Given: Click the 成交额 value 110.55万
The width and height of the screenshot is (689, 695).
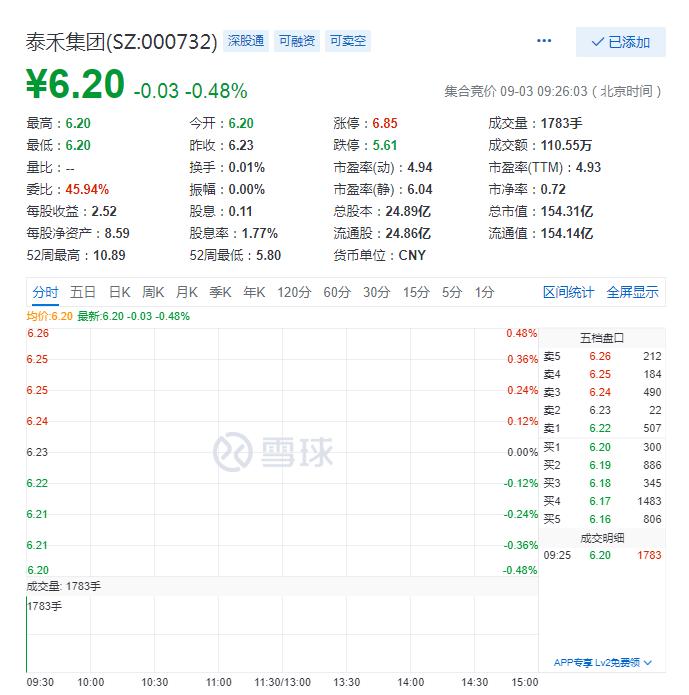Looking at the screenshot, I should click(x=566, y=145).
